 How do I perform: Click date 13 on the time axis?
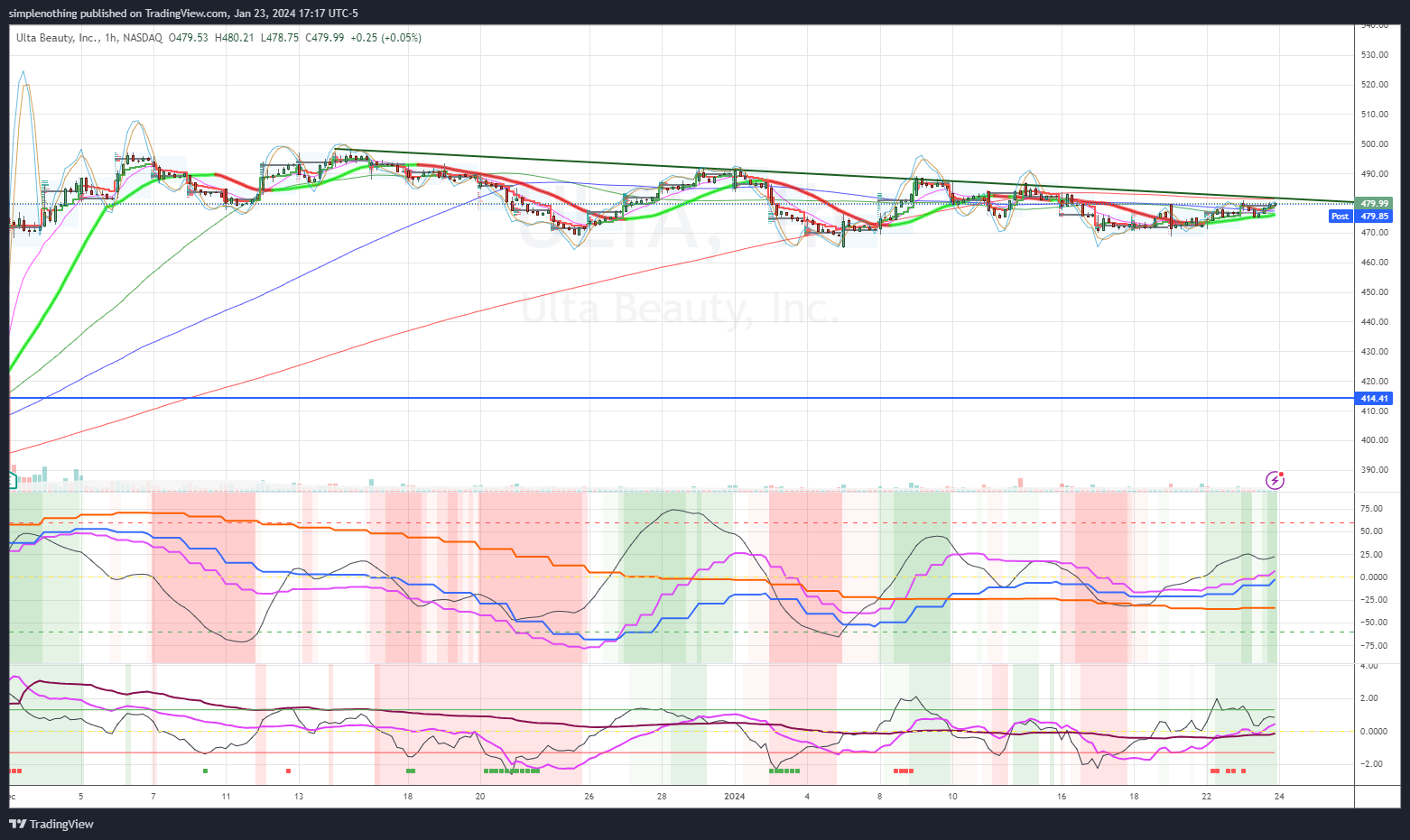coord(299,797)
